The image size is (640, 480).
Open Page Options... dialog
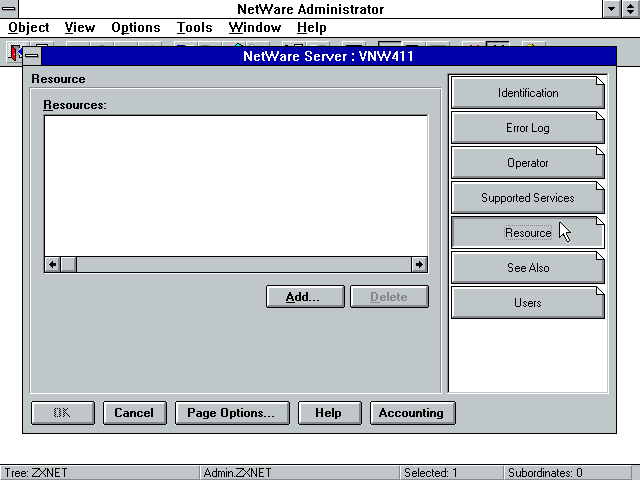[232, 413]
